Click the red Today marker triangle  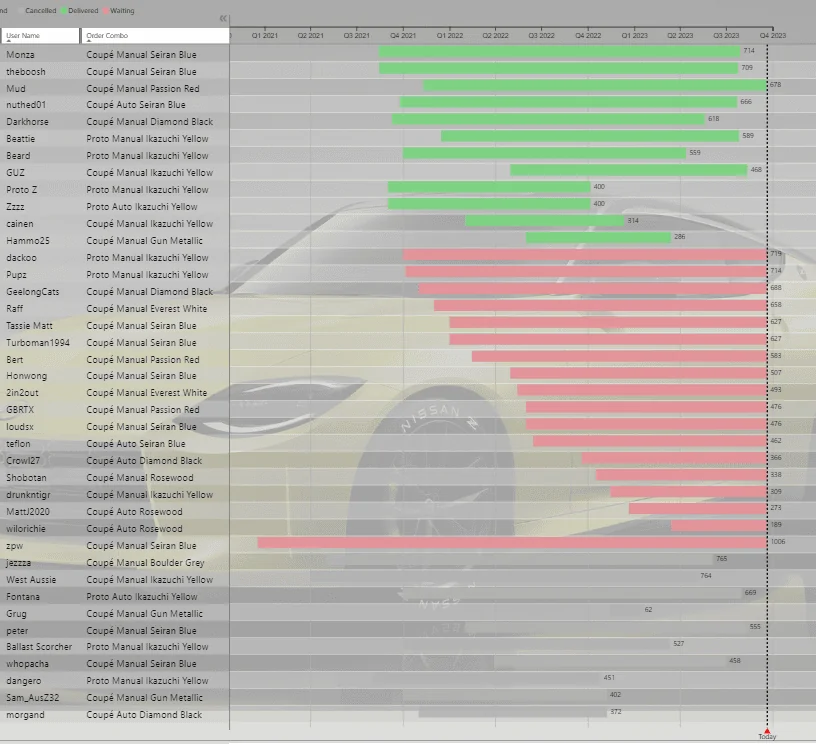click(767, 730)
